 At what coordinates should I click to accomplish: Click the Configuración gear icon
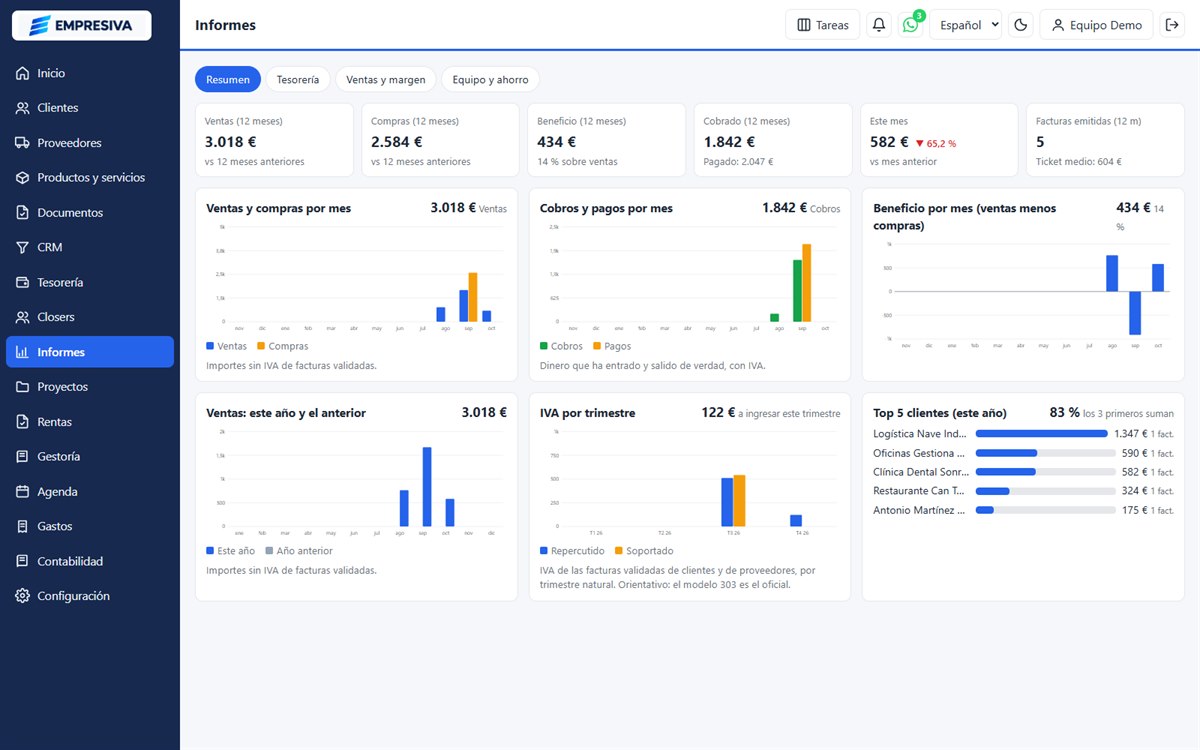(22, 596)
